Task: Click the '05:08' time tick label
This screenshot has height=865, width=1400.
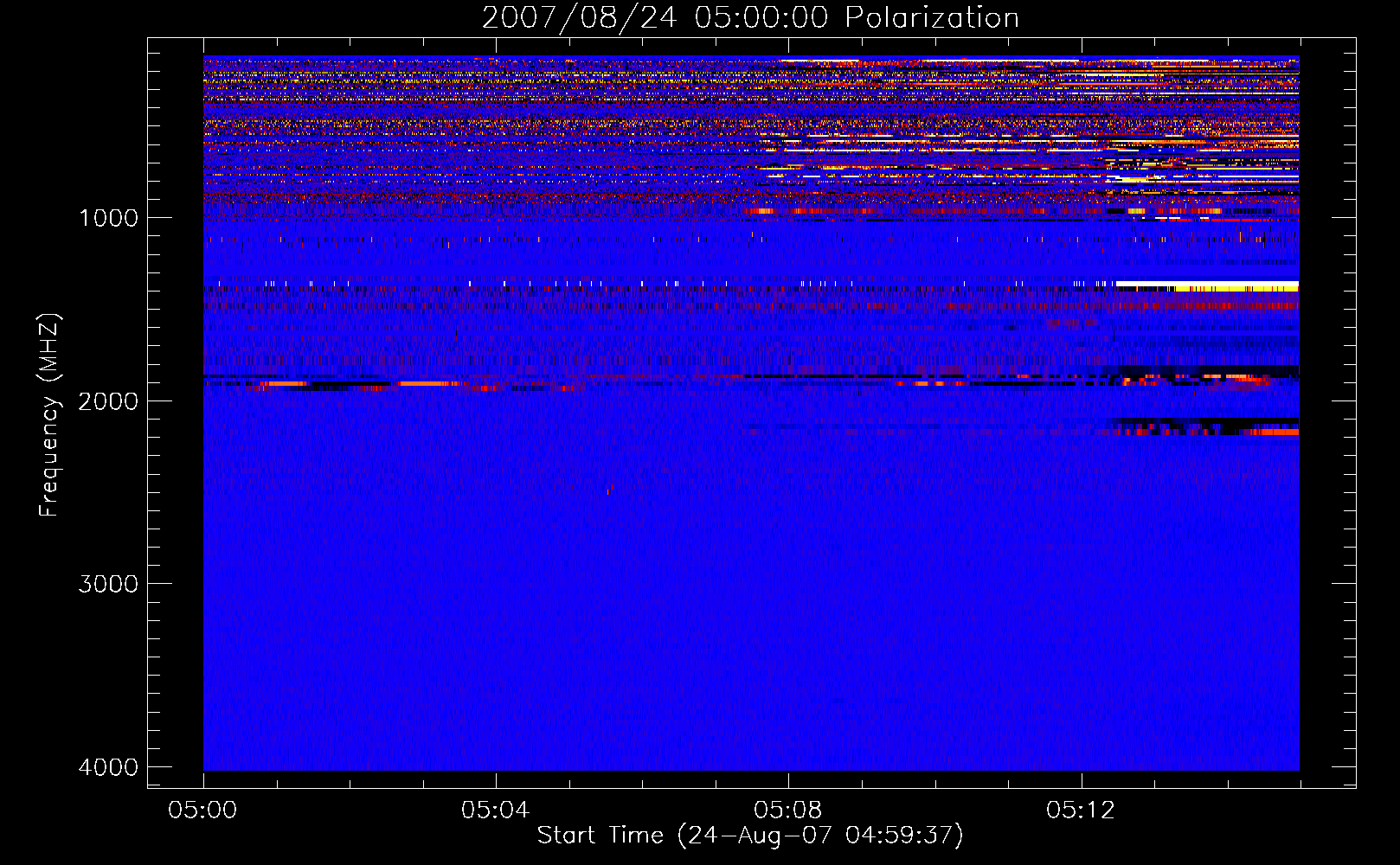Action: (788, 811)
